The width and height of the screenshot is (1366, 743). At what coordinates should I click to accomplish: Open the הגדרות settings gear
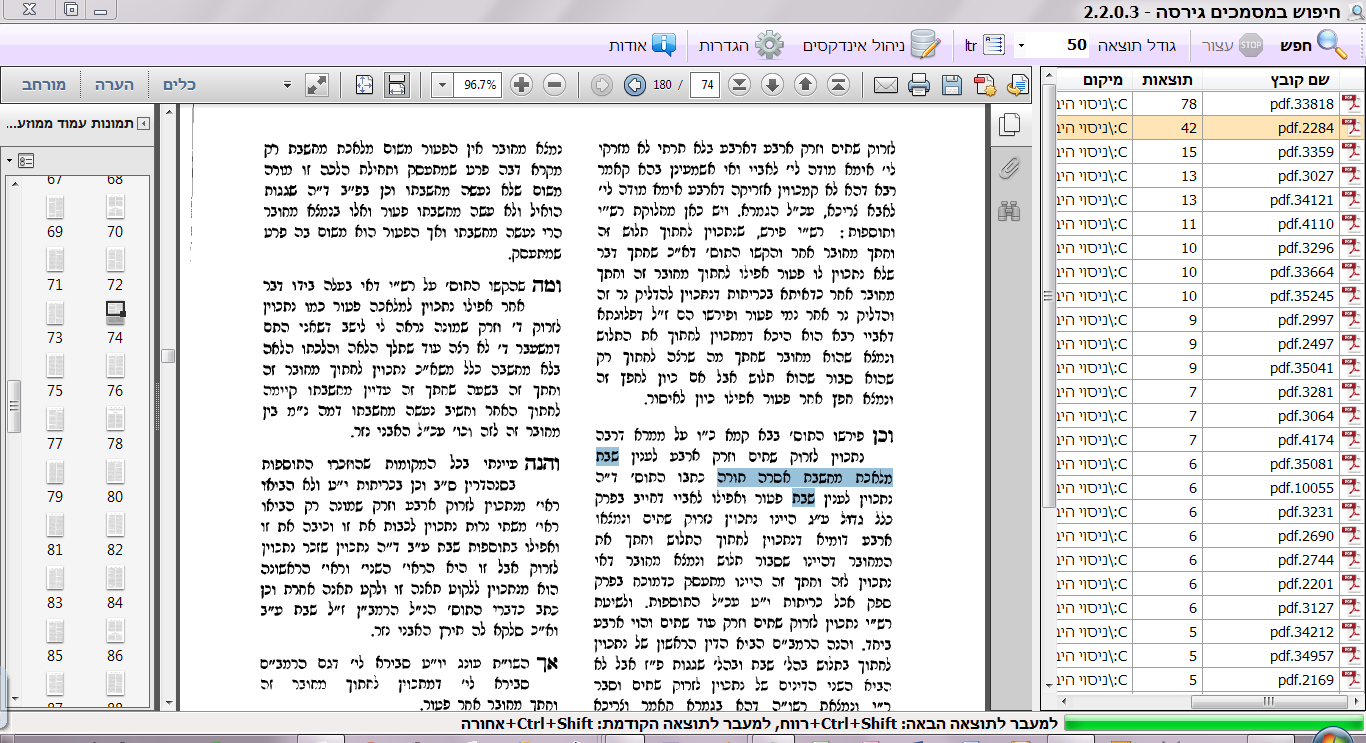tap(741, 45)
